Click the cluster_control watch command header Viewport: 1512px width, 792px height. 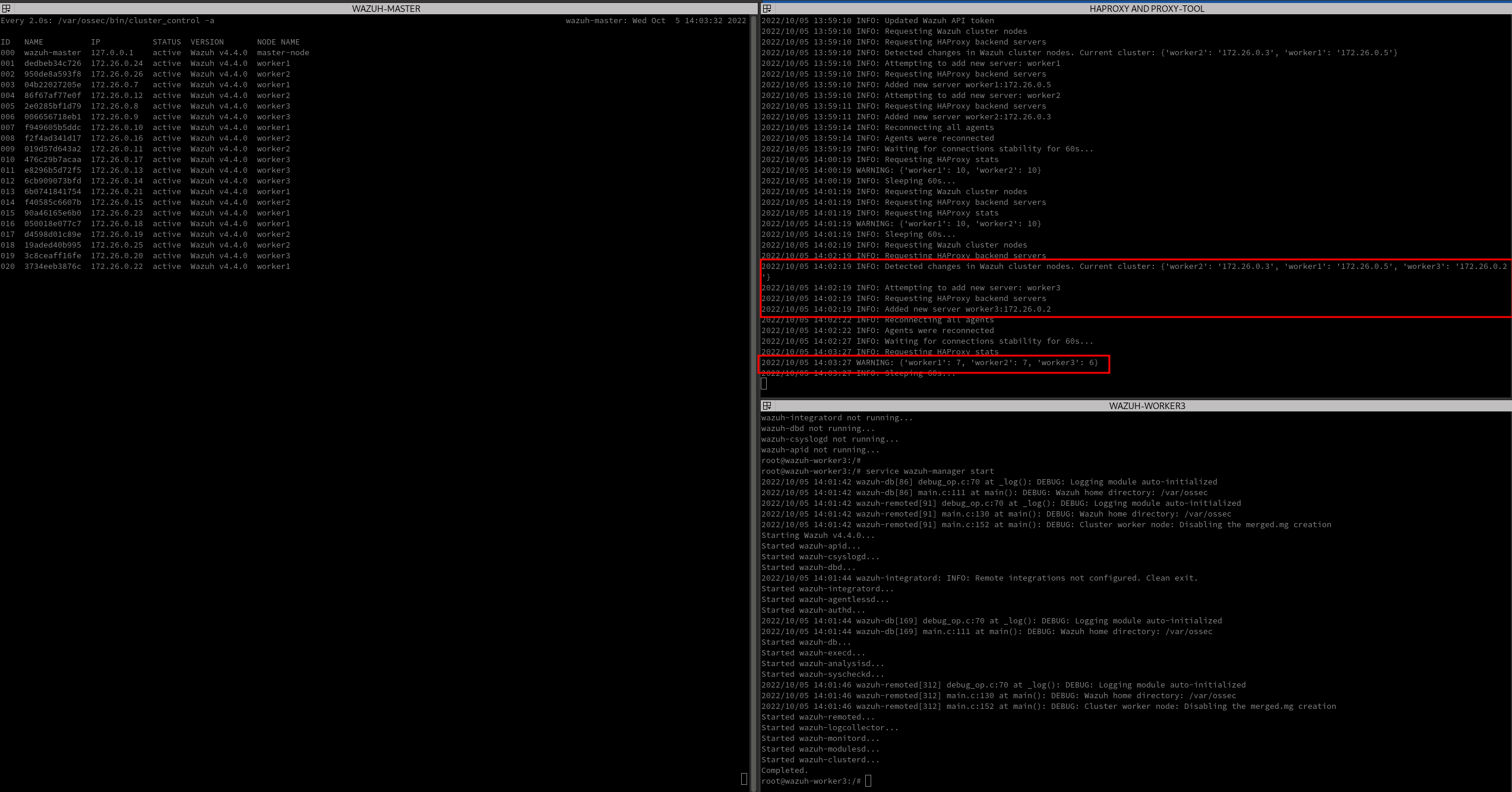pyautogui.click(x=107, y=20)
